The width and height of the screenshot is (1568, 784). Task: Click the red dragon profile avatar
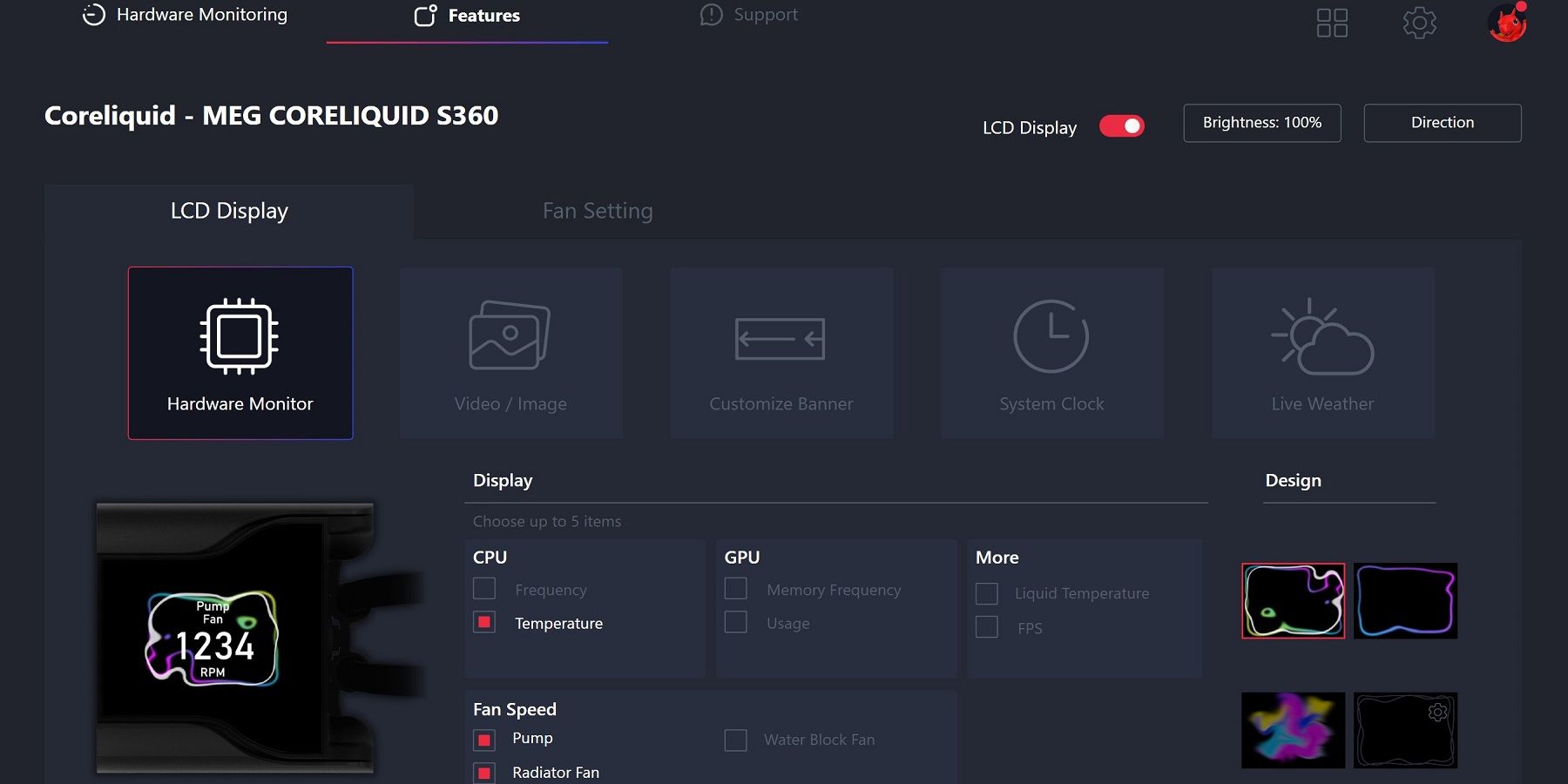tap(1508, 22)
